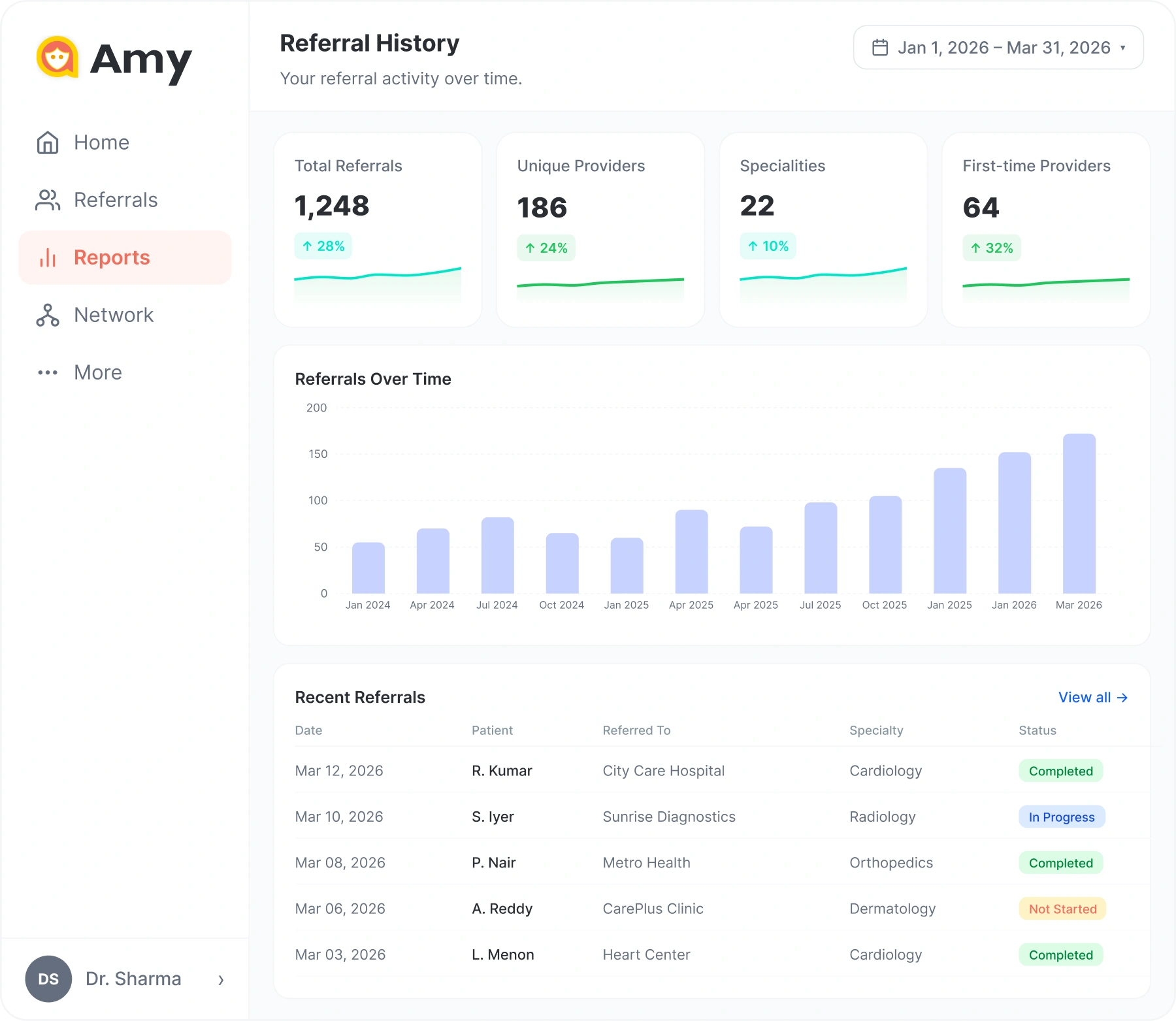Screen dimensions: 1176x1021
Task: Select the Reports menu item
Action: click(125, 257)
